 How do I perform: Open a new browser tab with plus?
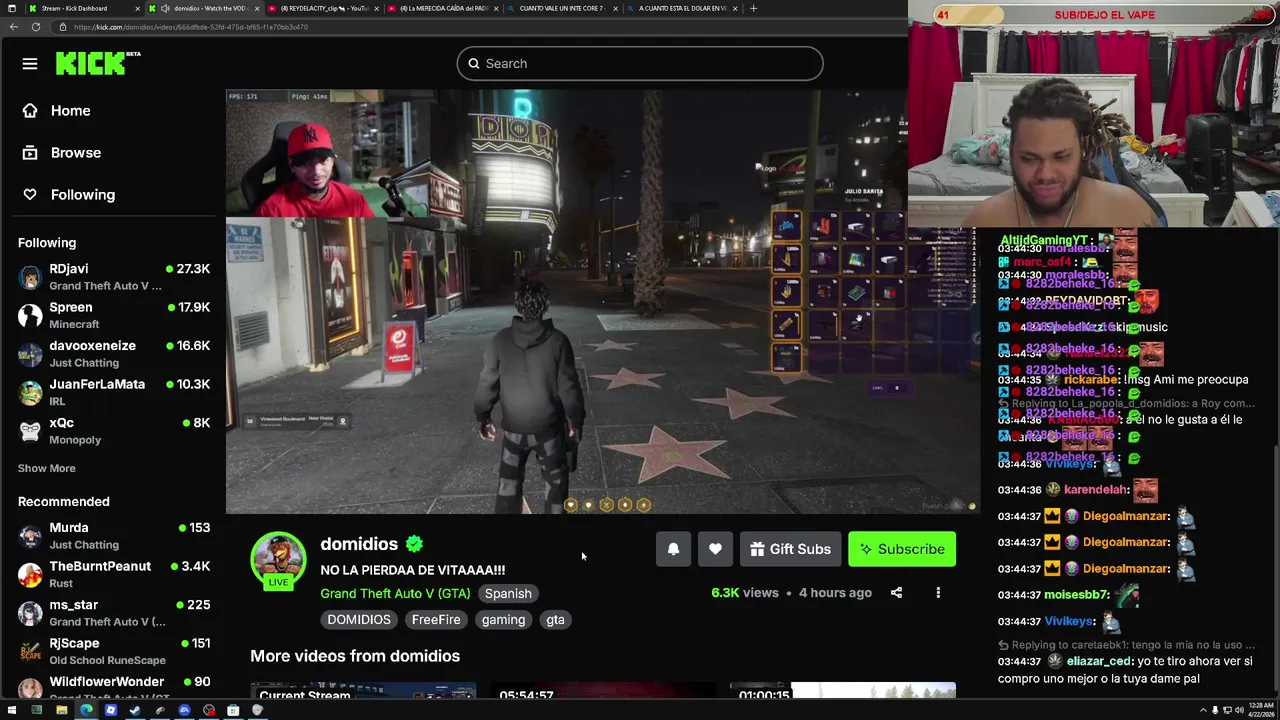[753, 8]
